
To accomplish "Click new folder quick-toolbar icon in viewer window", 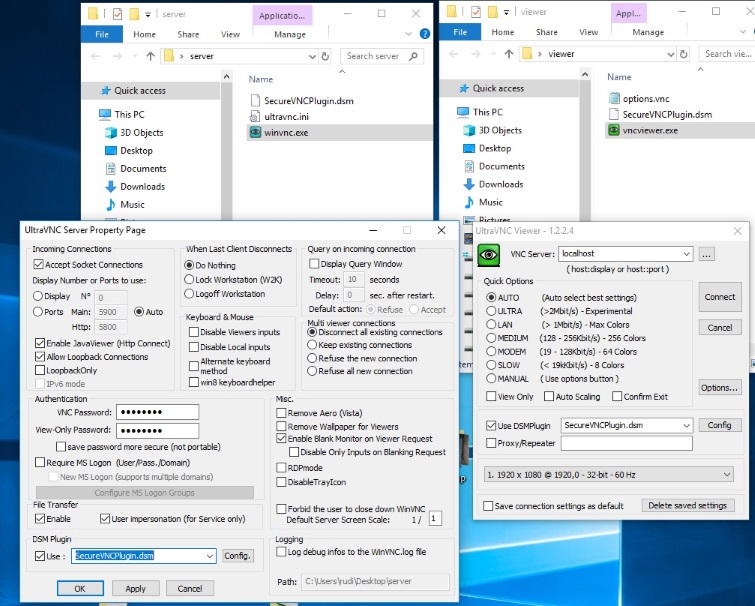I will [493, 12].
